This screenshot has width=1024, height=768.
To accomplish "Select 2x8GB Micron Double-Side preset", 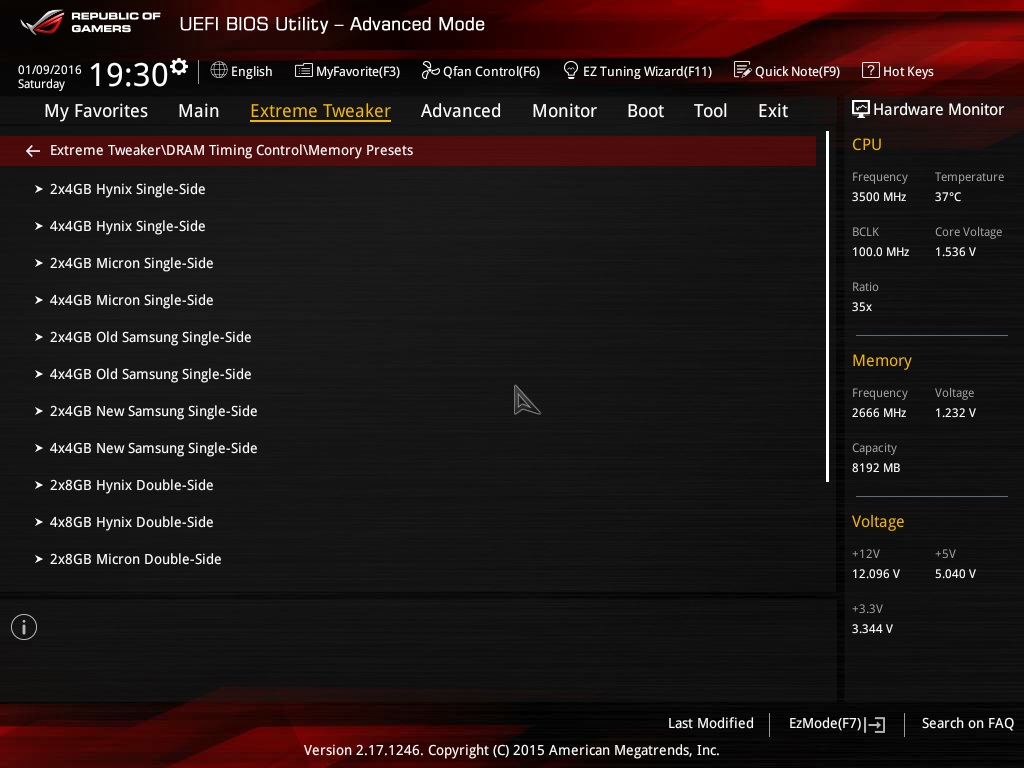I will [x=135, y=560].
